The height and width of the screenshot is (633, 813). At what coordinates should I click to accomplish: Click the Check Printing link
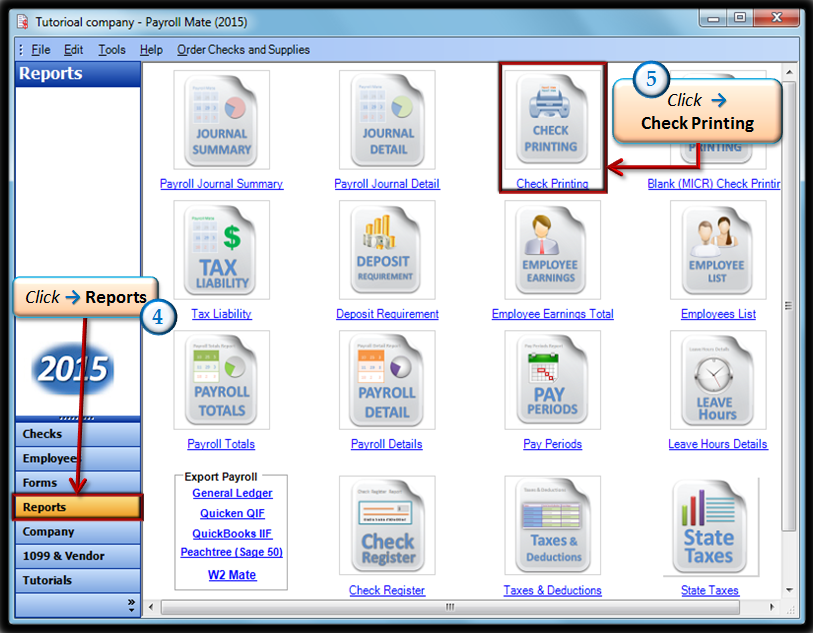click(x=552, y=184)
